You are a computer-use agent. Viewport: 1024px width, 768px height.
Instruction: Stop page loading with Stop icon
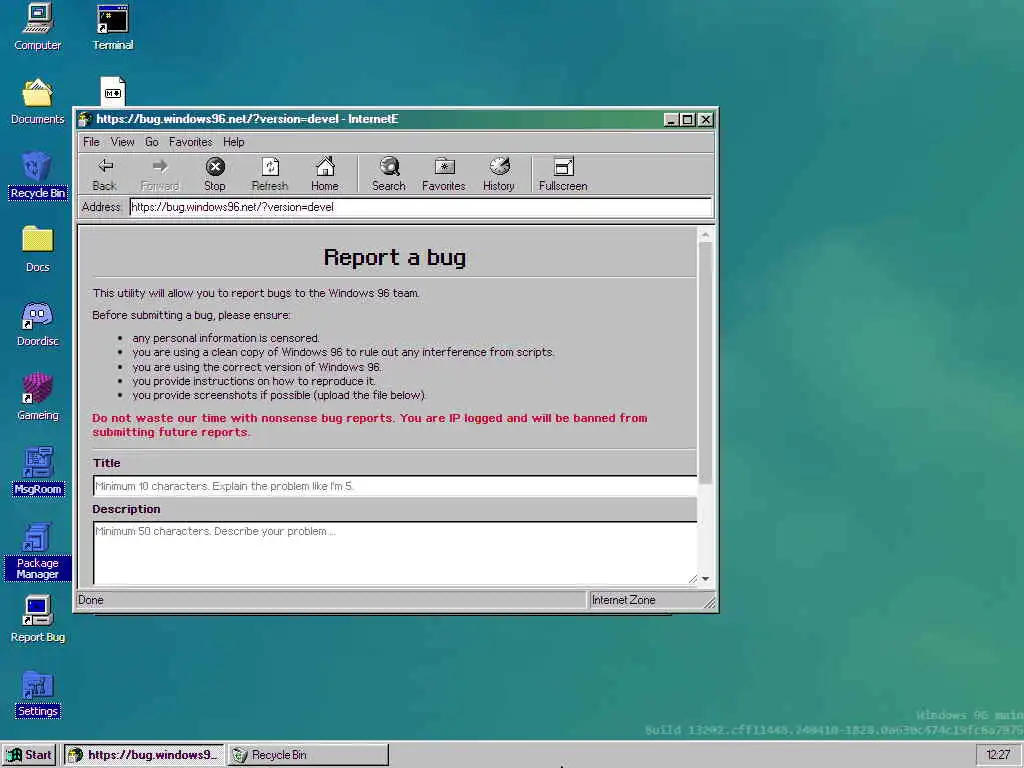215,174
